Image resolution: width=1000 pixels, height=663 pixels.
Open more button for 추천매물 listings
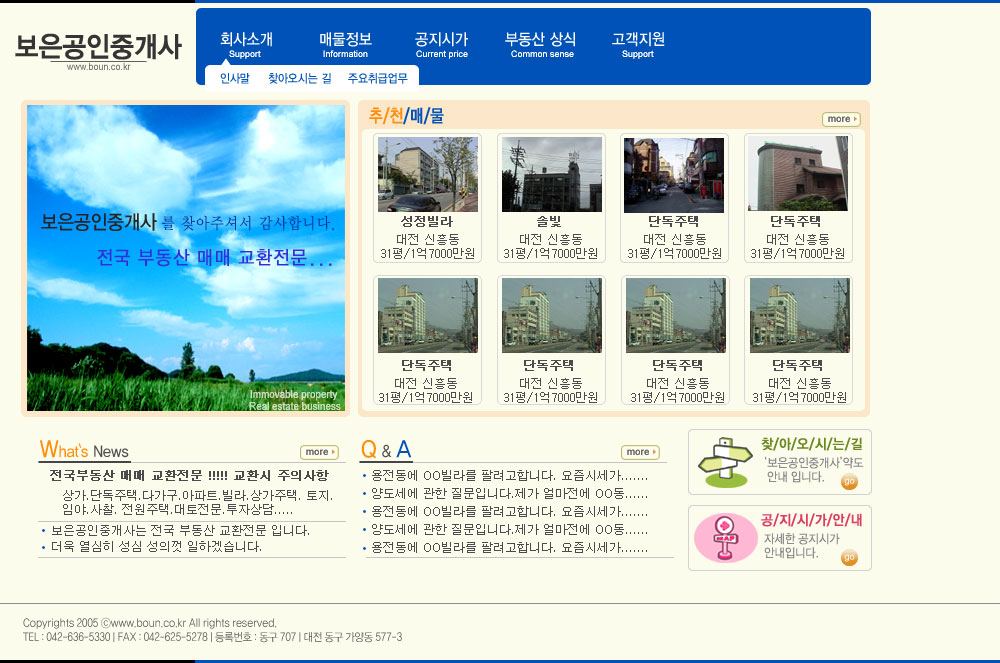840,119
